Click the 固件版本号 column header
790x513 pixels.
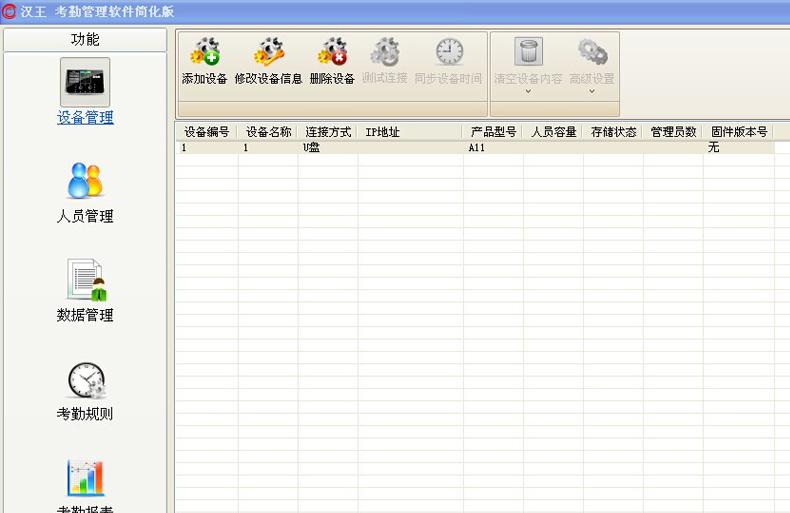tap(739, 132)
